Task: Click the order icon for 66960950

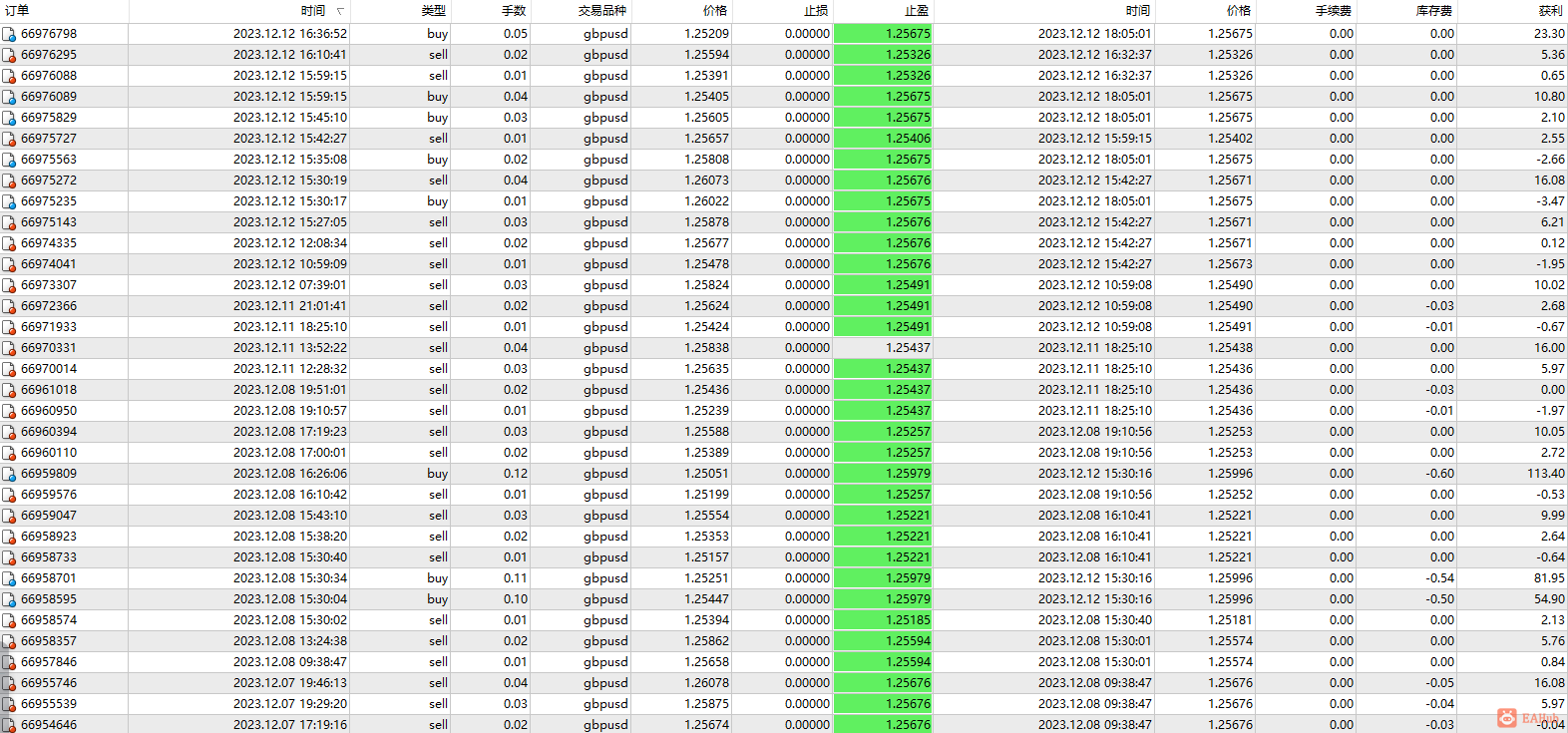Action: (x=9, y=411)
